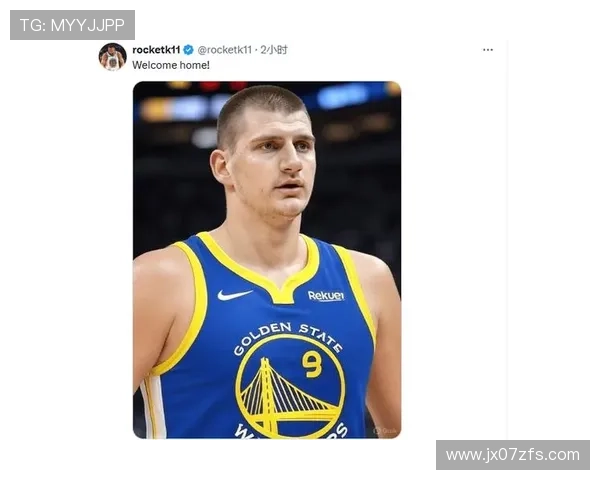Click the Rakuten sponsor patch on jersey

[326, 296]
